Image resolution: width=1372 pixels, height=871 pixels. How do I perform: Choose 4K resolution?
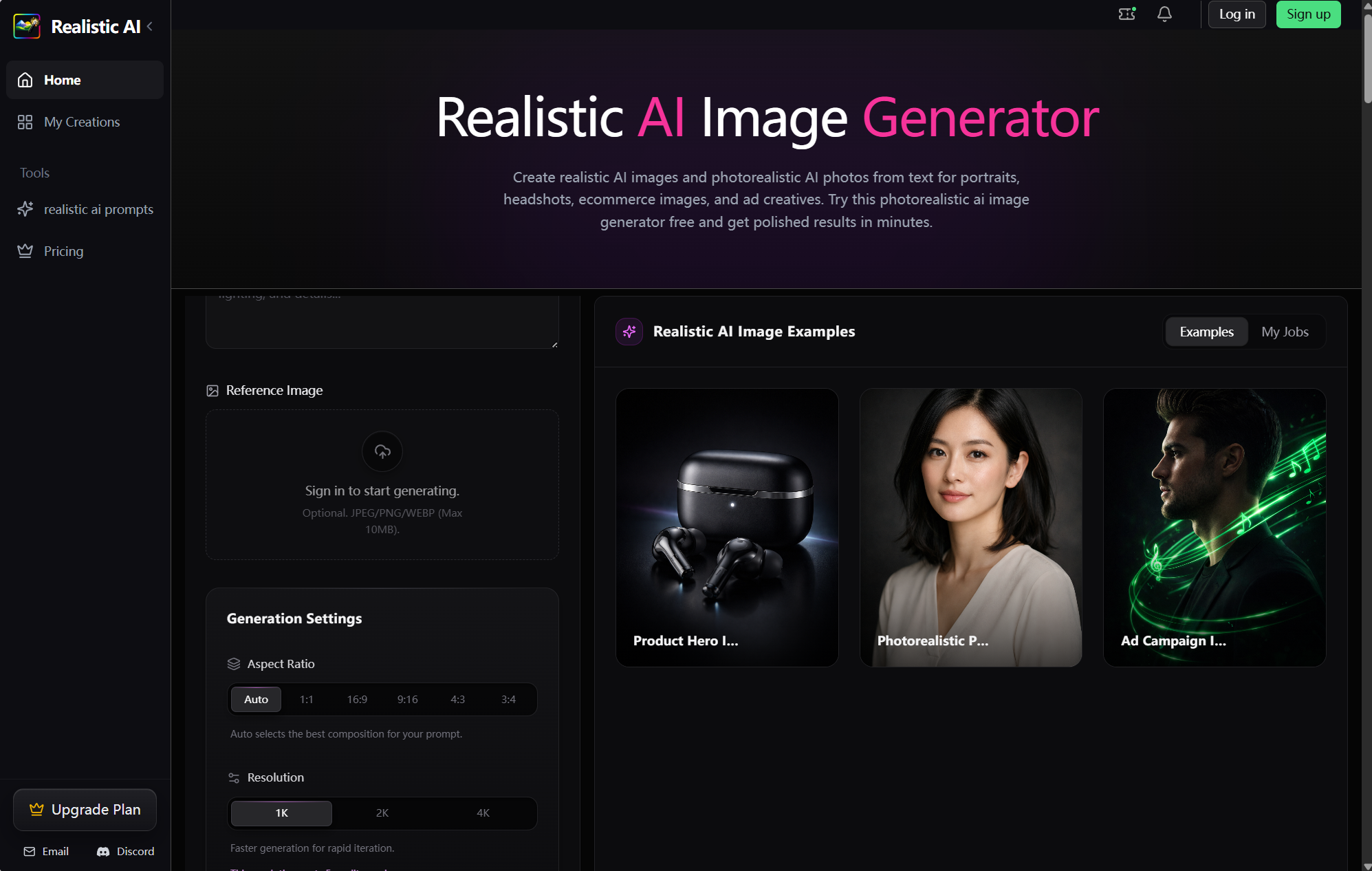click(483, 813)
